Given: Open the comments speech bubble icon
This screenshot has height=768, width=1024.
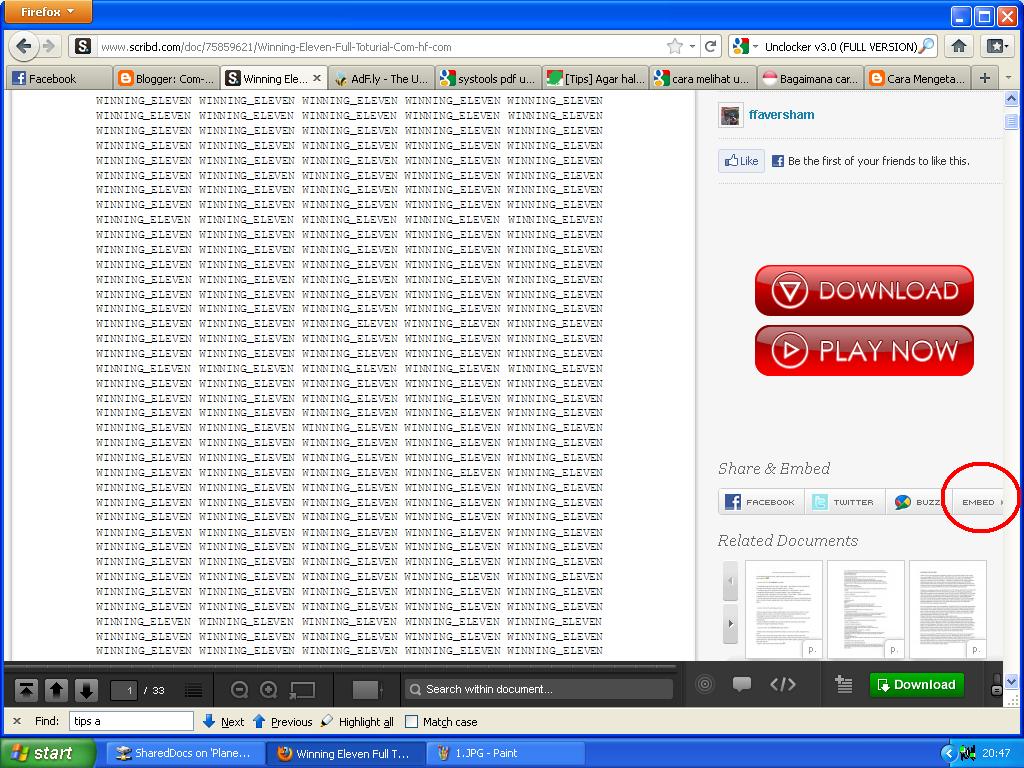Looking at the screenshot, I should 742,684.
